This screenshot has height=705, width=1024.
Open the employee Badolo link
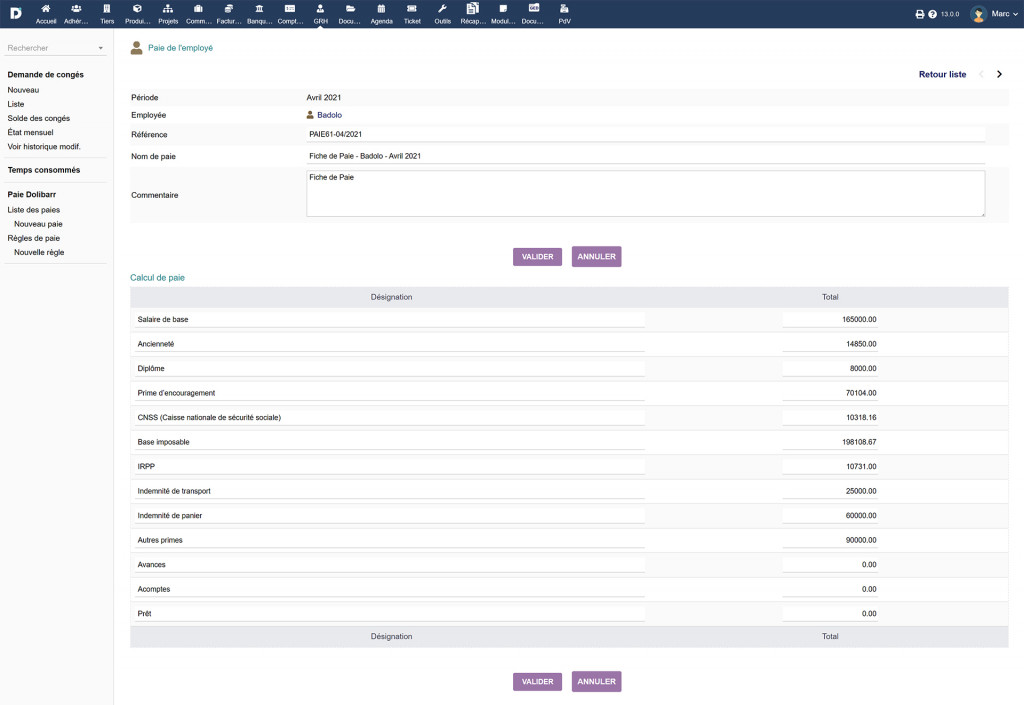329,116
